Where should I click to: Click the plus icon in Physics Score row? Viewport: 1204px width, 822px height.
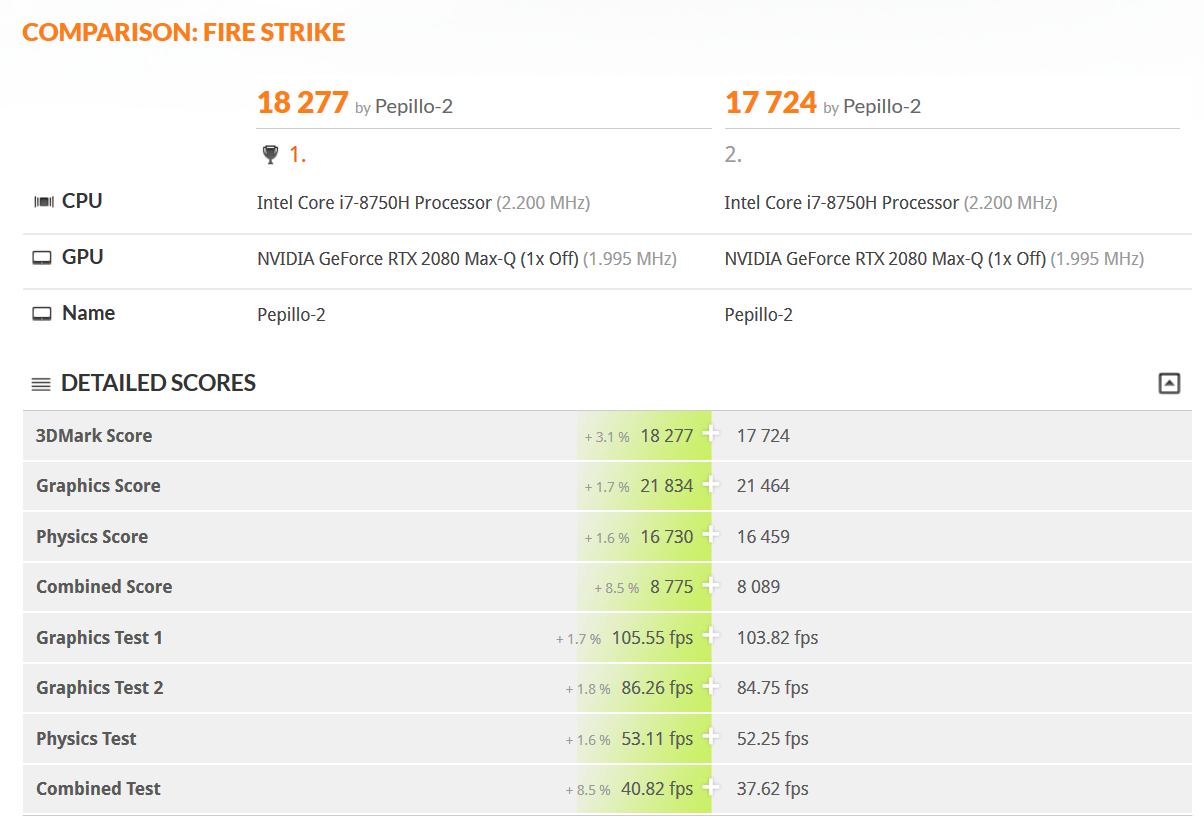click(x=710, y=535)
